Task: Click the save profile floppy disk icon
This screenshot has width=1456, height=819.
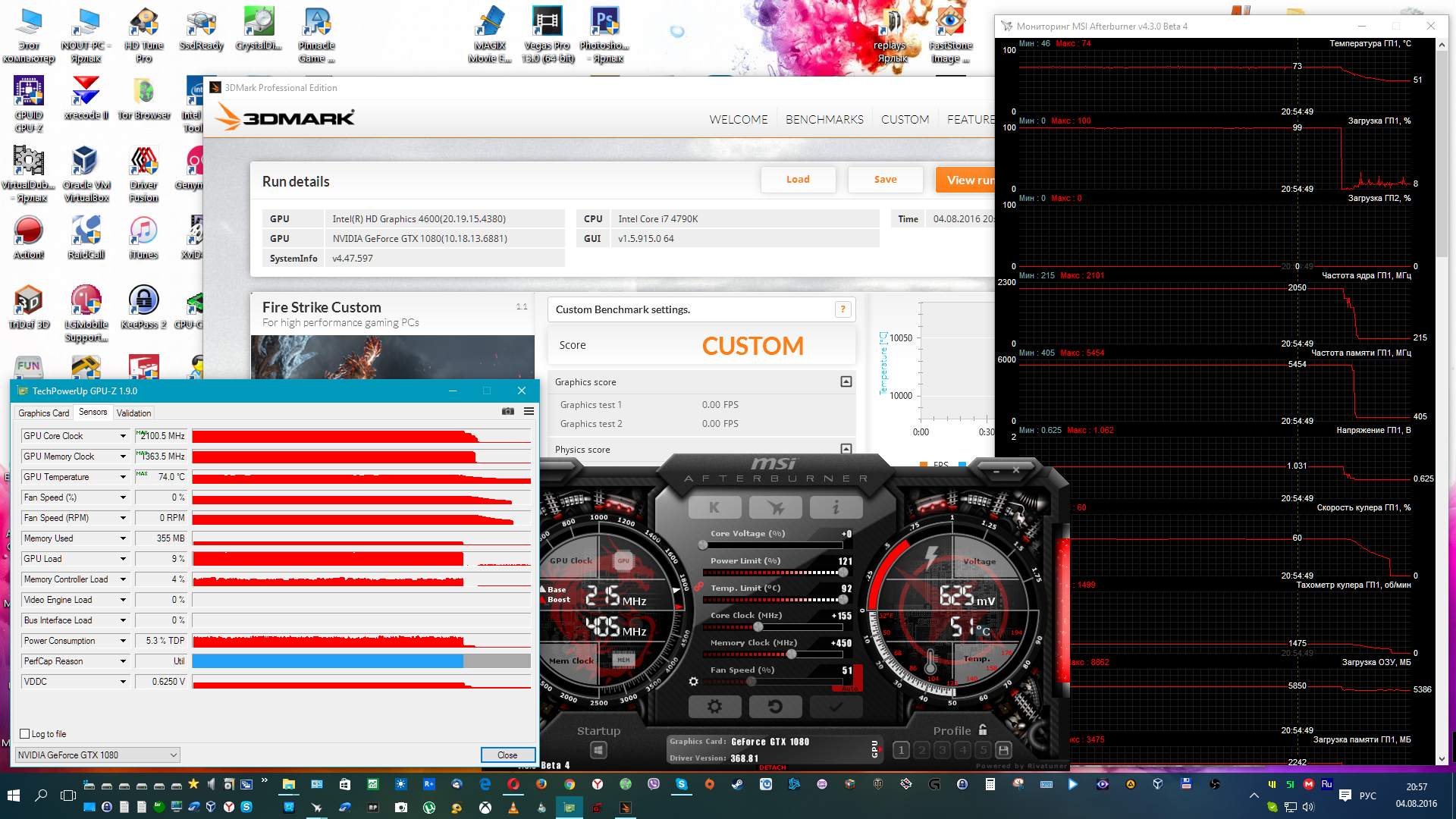Action: tap(1003, 750)
